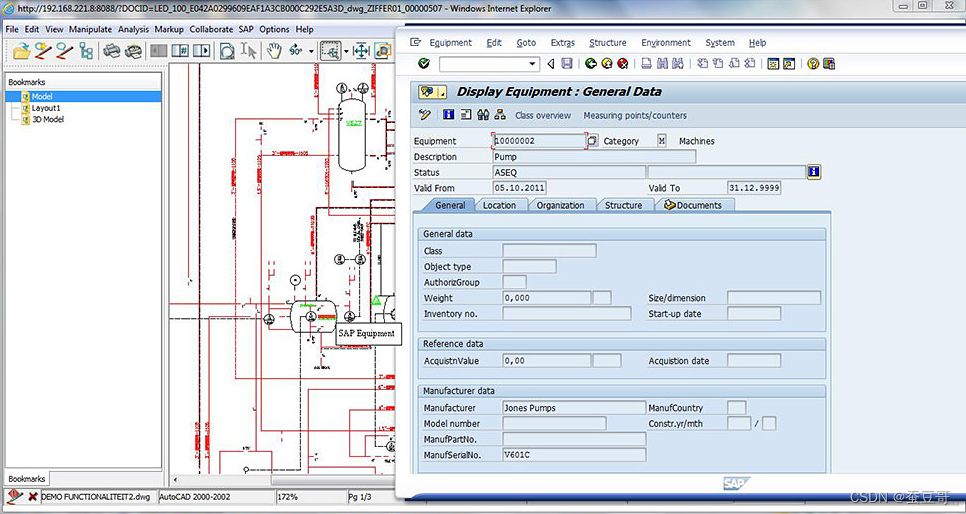Click the 172% zoom value in status bar
The image size is (966, 514).
coord(288,496)
